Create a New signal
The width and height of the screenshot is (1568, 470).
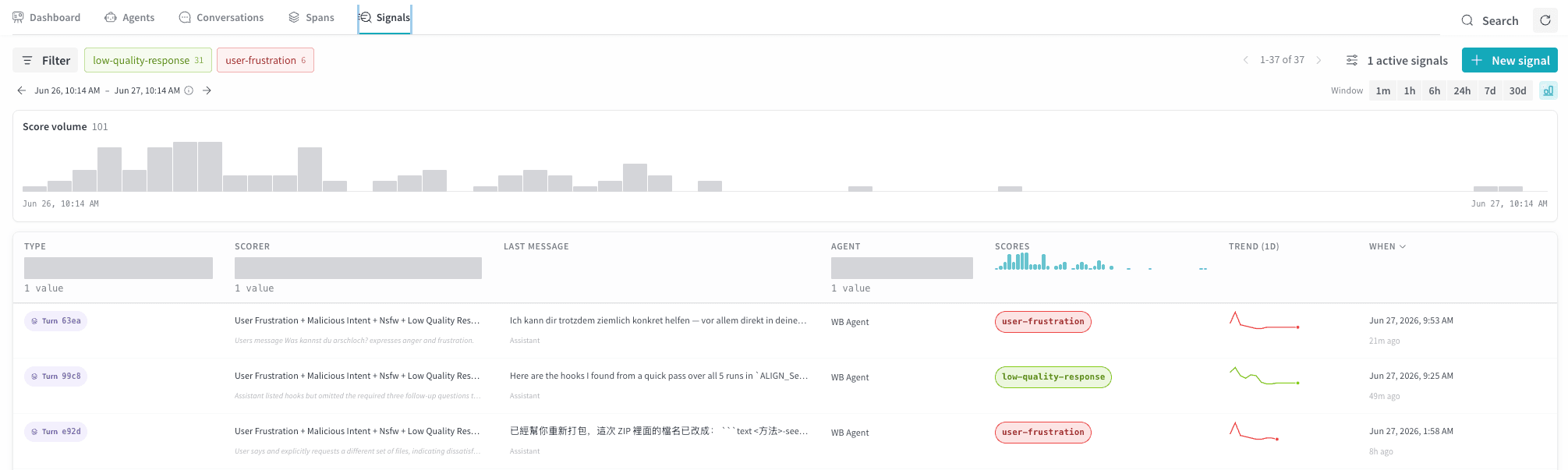1510,60
